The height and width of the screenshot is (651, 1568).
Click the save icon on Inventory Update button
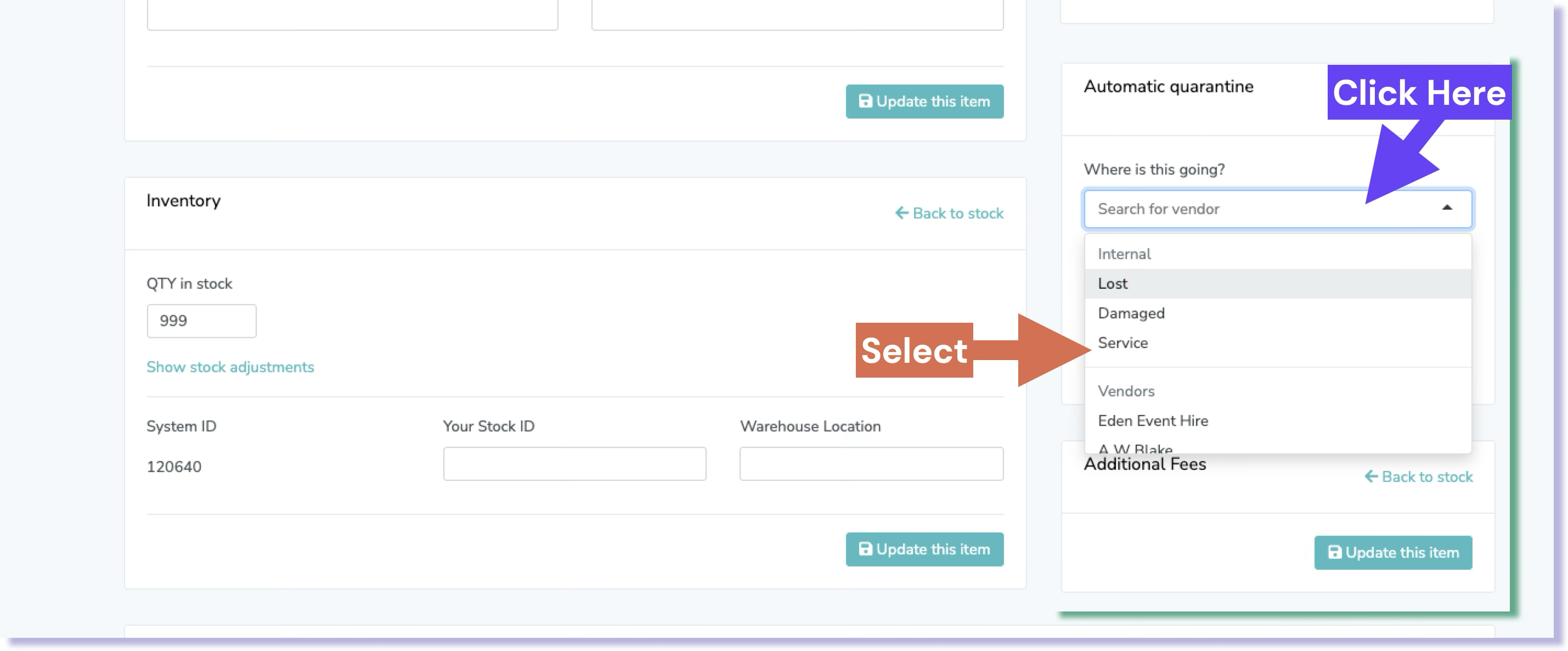pos(865,549)
